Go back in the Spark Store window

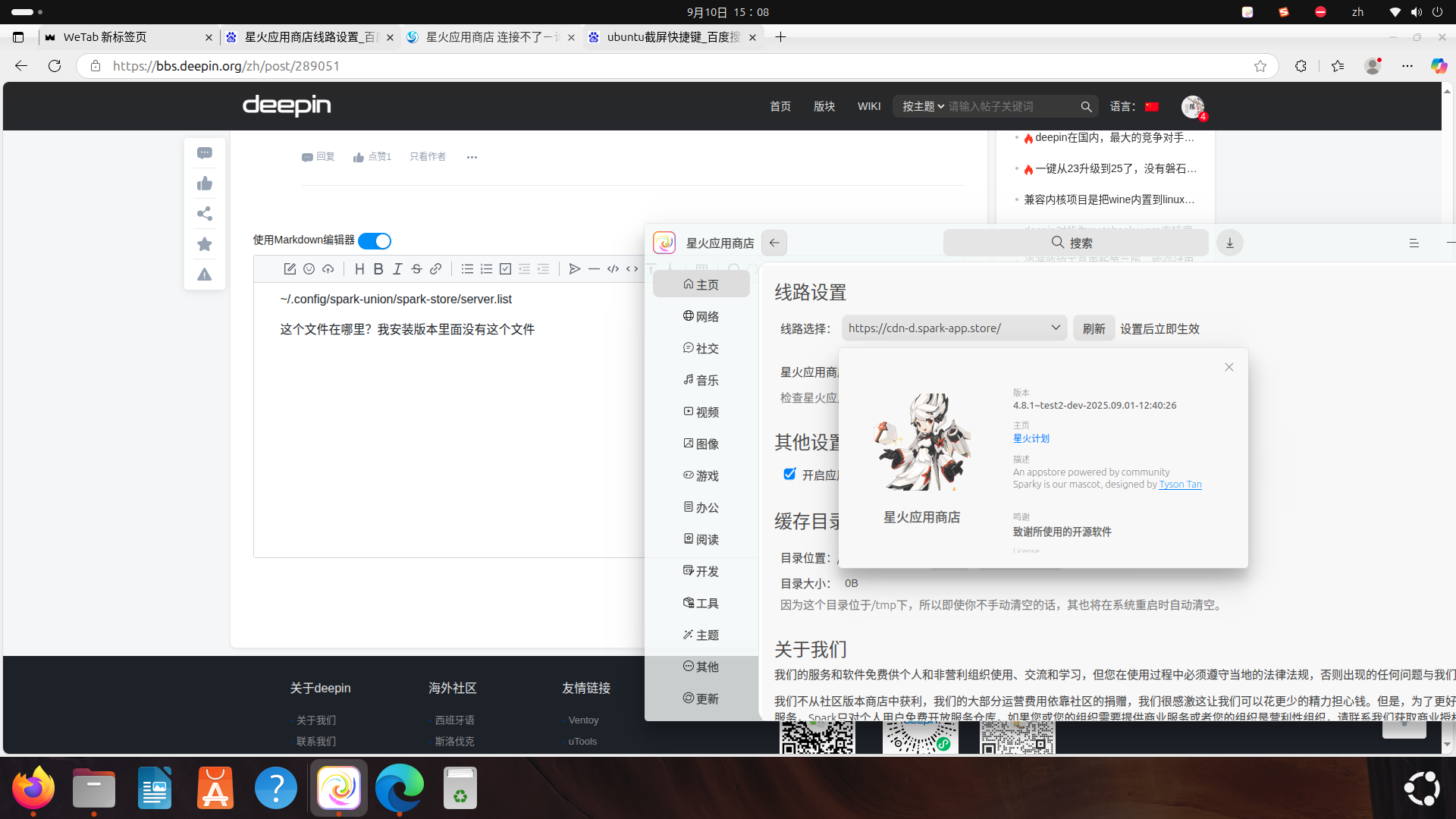coord(774,243)
